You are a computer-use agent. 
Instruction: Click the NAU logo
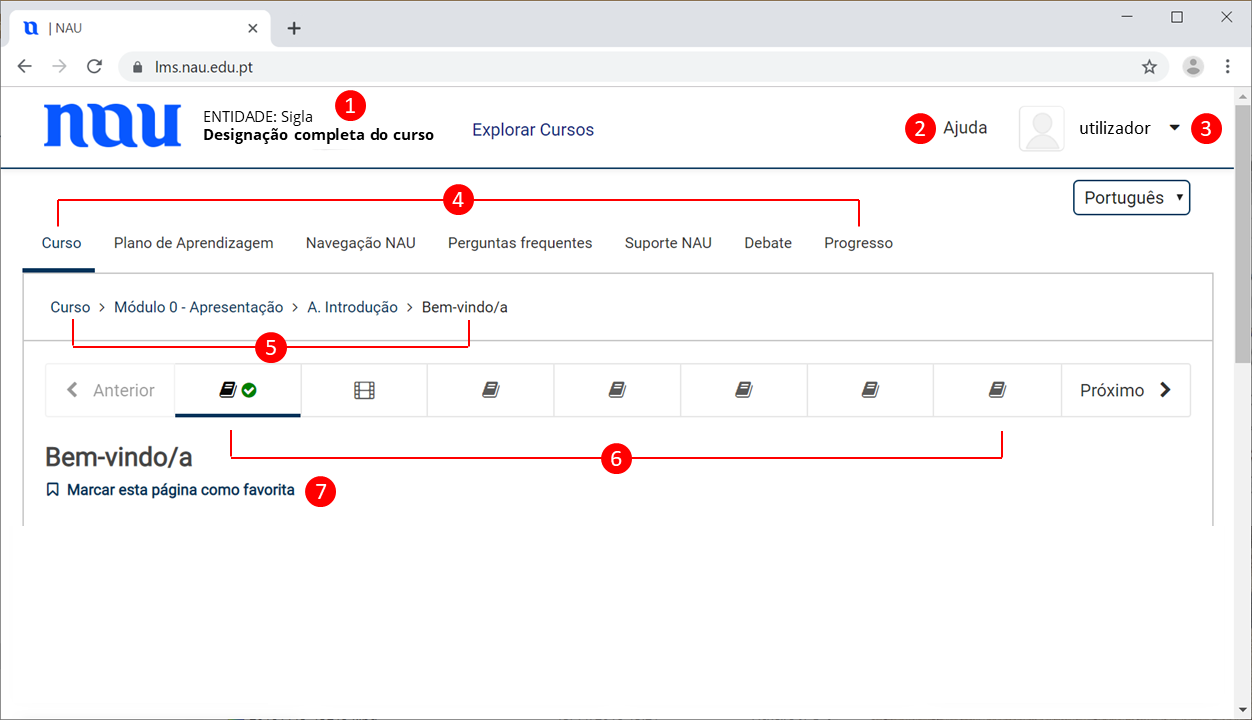pyautogui.click(x=112, y=126)
